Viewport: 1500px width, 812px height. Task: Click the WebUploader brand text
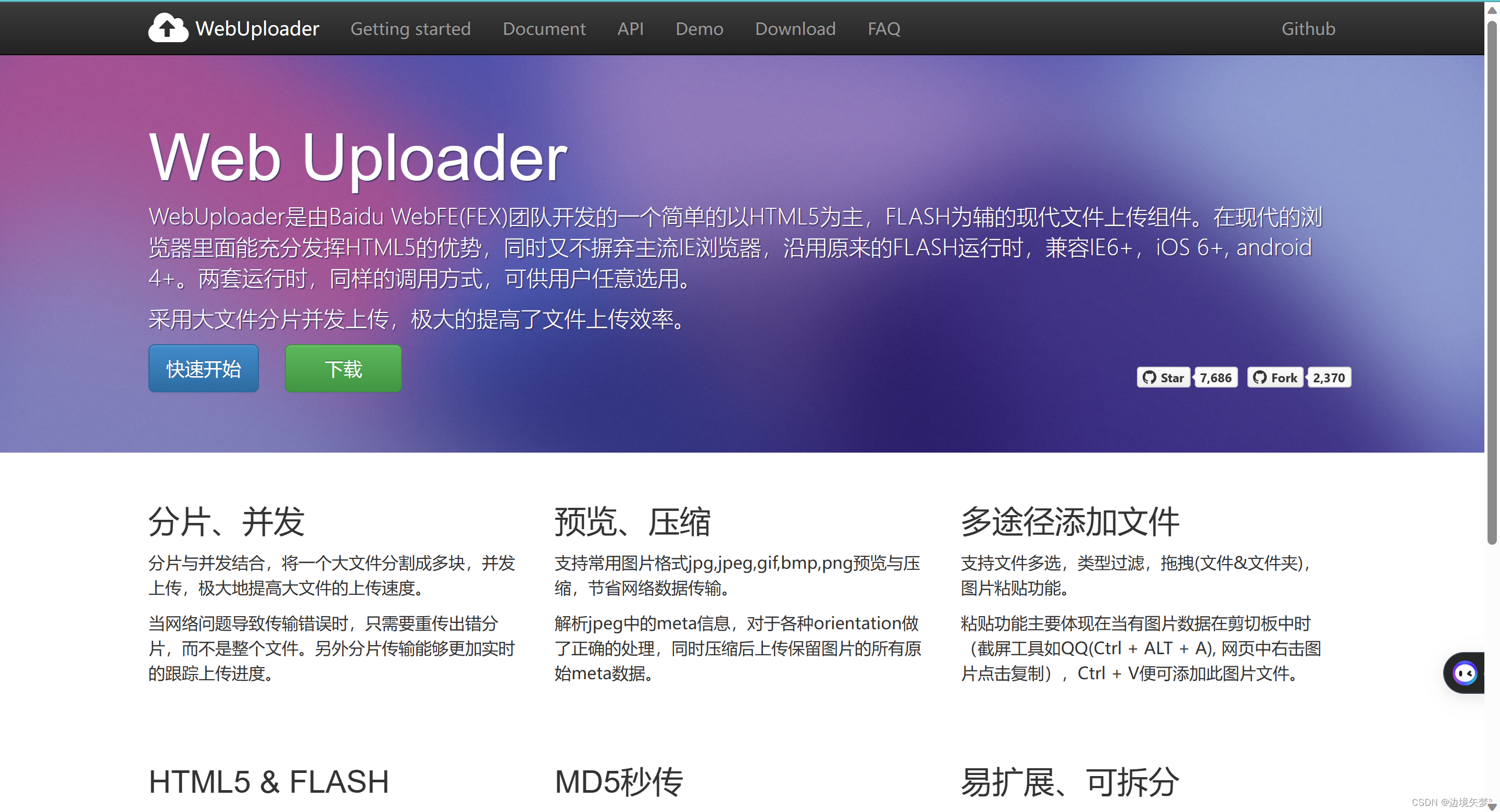(257, 29)
